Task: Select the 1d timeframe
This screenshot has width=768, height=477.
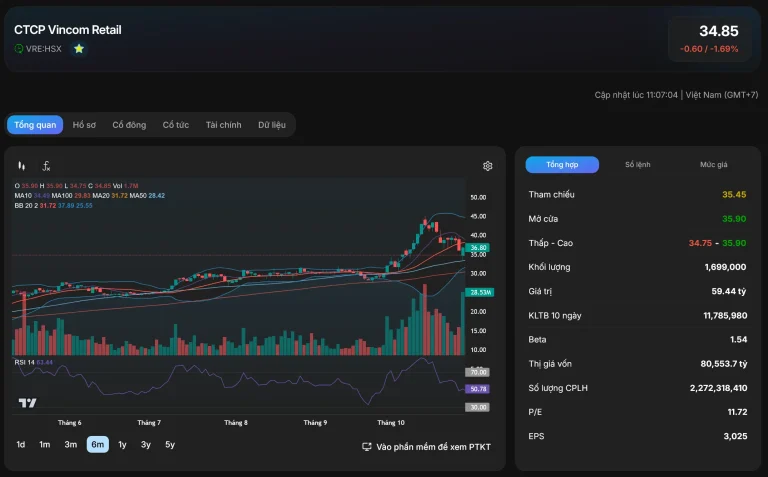Action: (x=21, y=445)
